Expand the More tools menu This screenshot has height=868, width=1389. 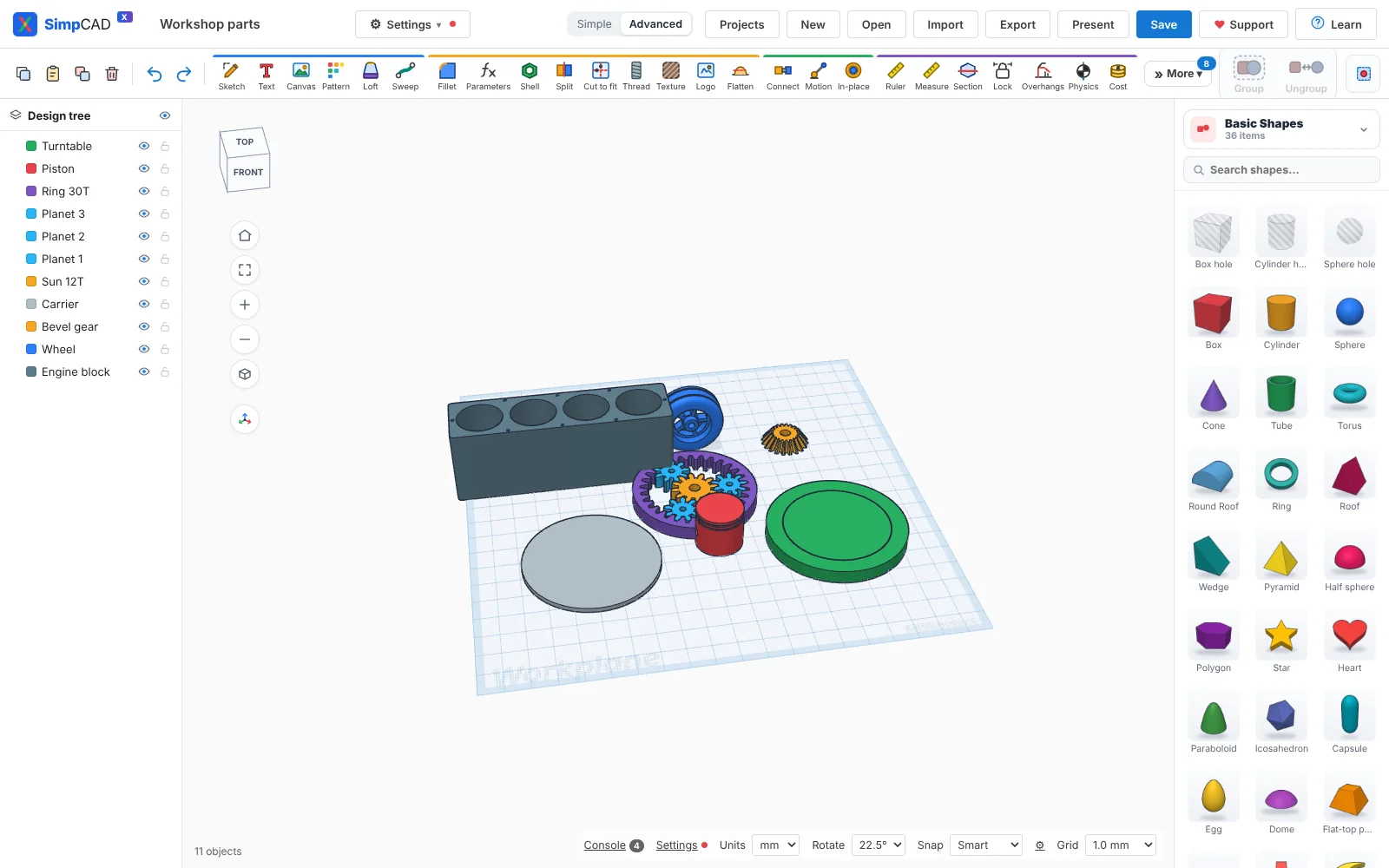tap(1179, 74)
